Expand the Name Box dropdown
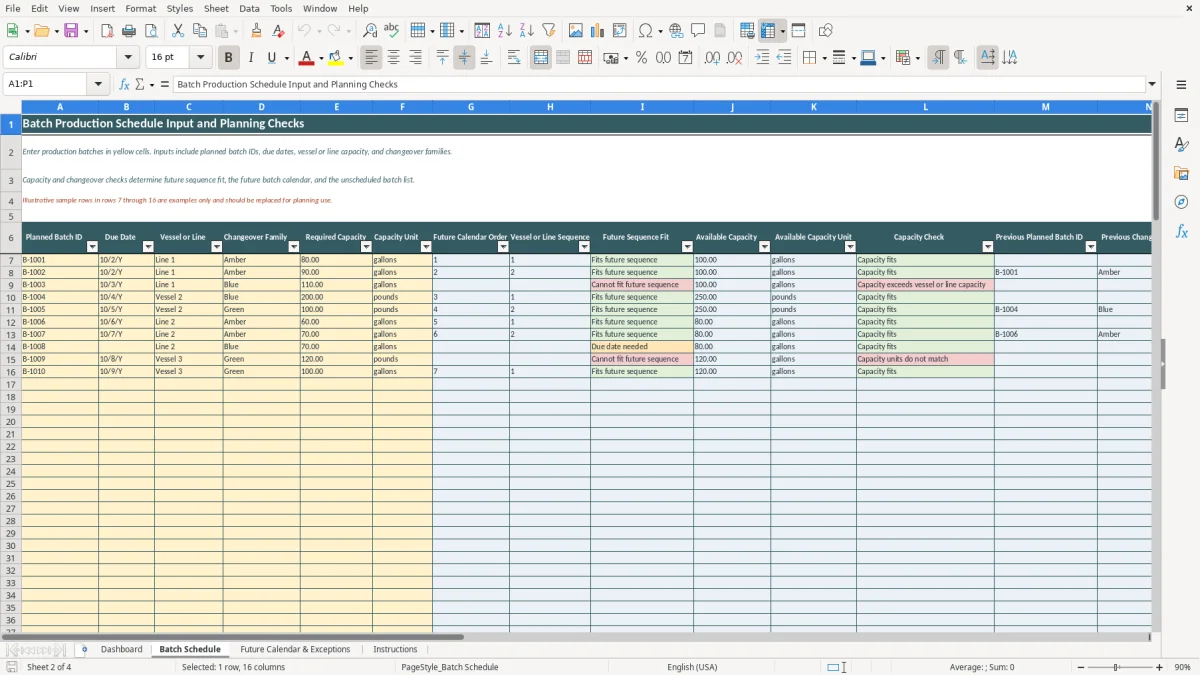Image resolution: width=1200 pixels, height=675 pixels. 98,84
